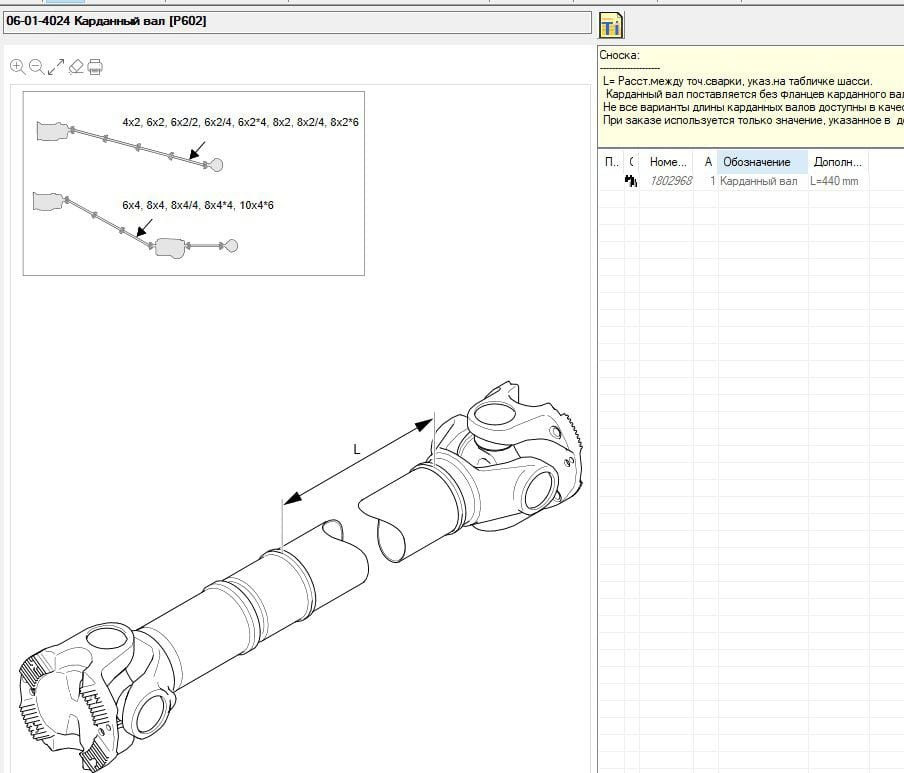Fit the drawing to window with arrows icon
The width and height of the screenshot is (904, 773).
pos(56,67)
